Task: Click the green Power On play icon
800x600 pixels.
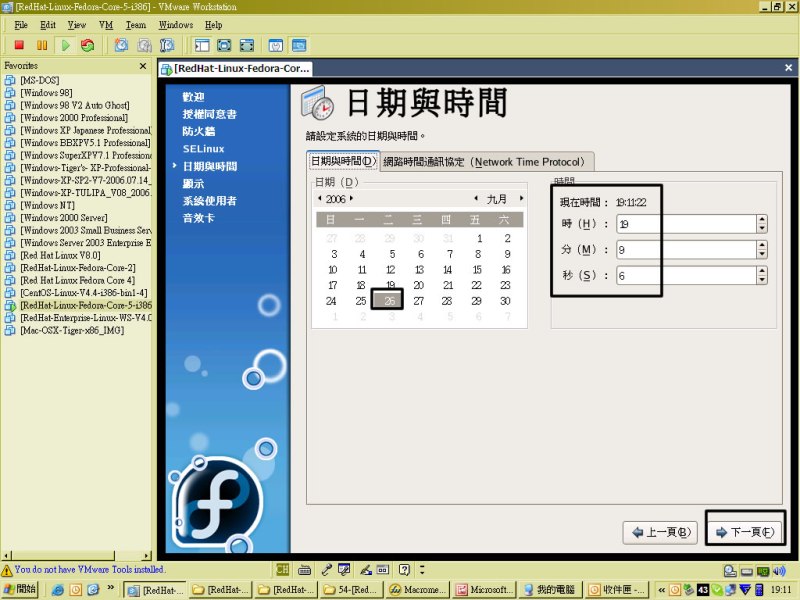Action: pos(65,45)
